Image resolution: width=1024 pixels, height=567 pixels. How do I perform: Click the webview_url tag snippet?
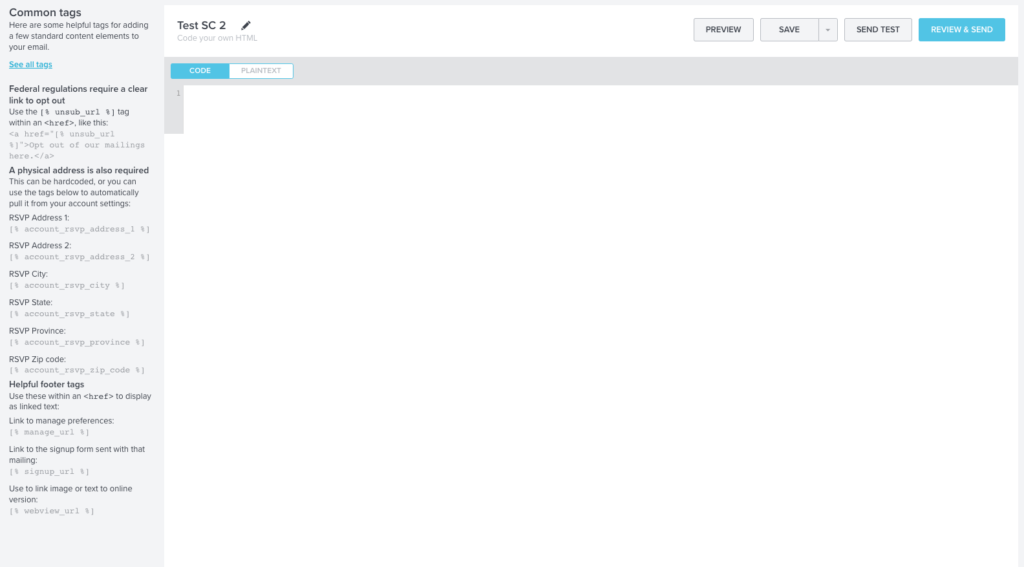[x=52, y=511]
